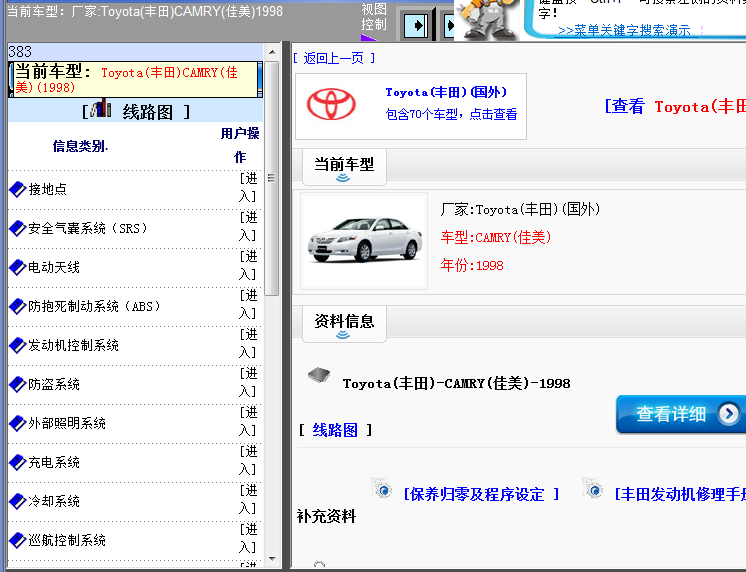Click the Camry car thumbnail

pyautogui.click(x=364, y=240)
